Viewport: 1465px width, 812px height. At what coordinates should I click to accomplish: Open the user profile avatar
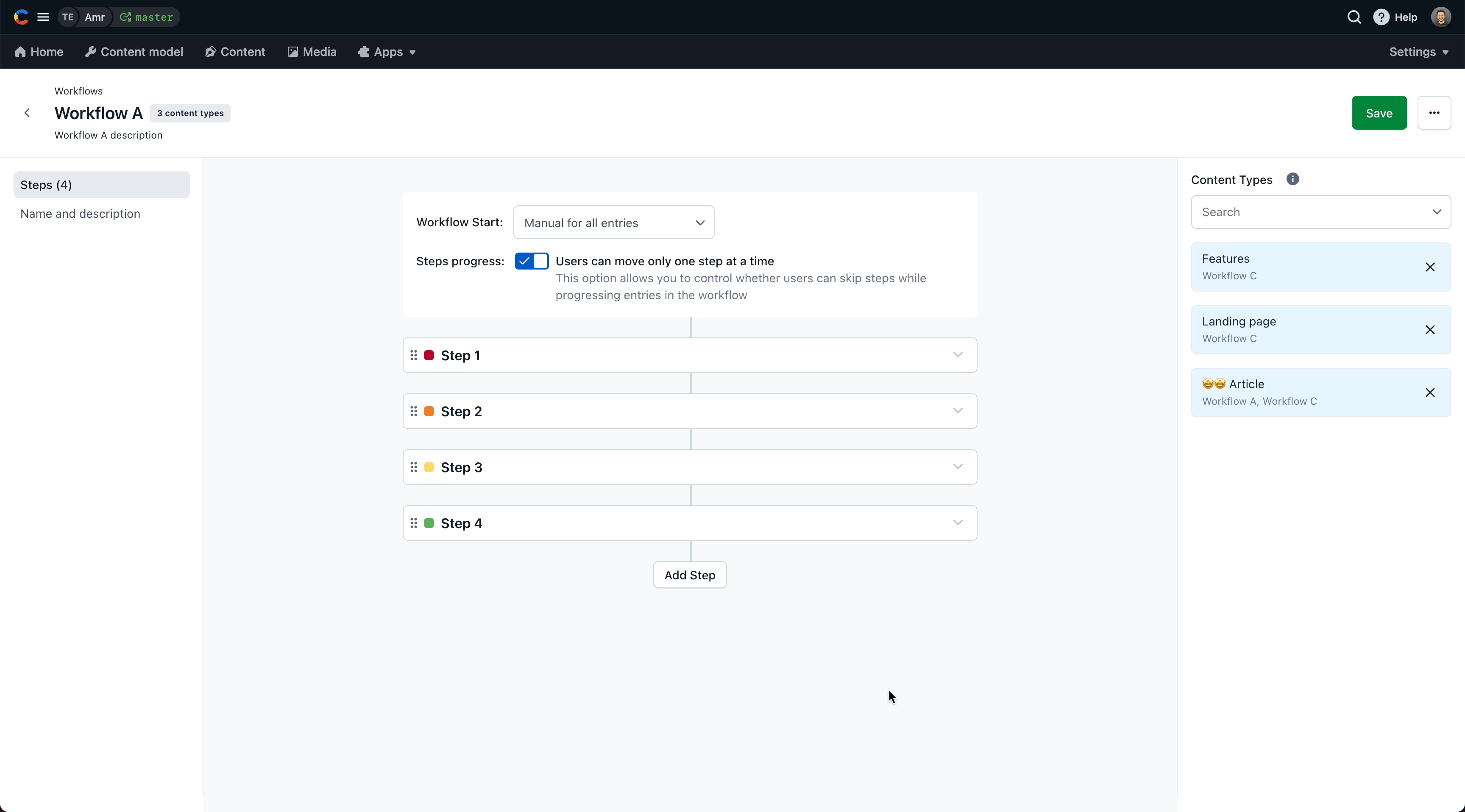click(1440, 17)
